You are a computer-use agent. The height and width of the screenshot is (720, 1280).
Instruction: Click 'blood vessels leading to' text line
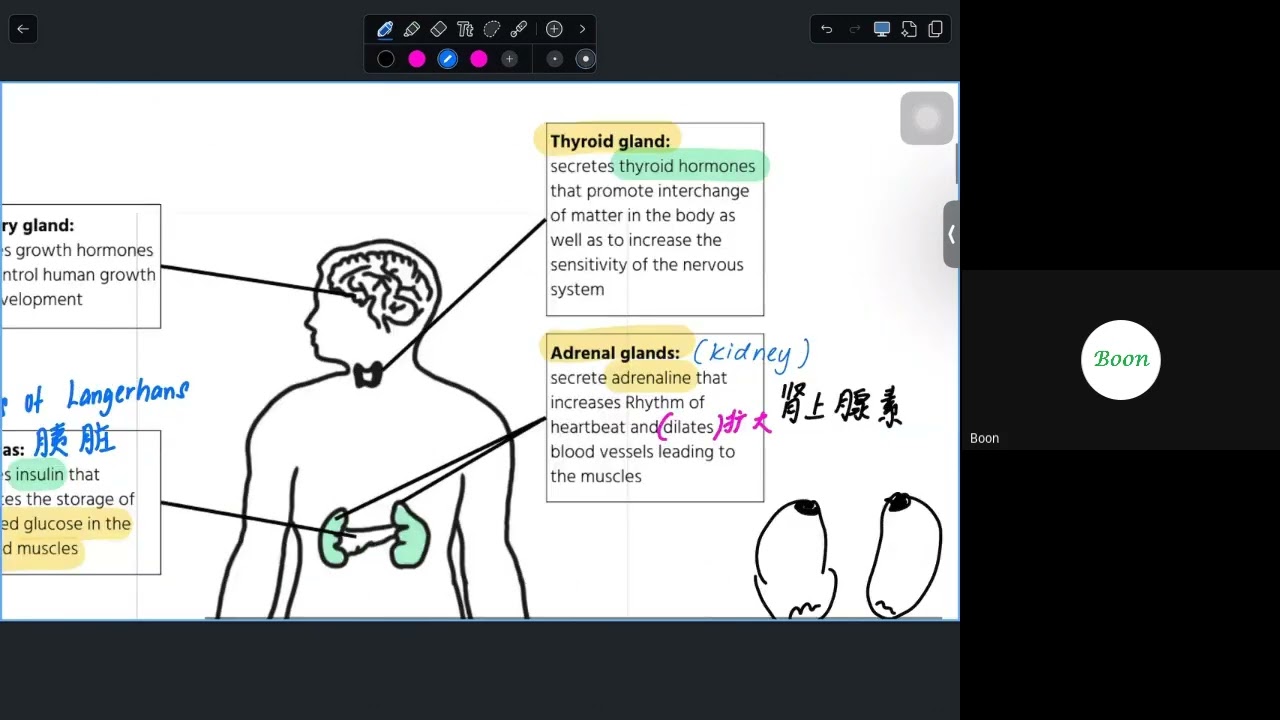[642, 452]
